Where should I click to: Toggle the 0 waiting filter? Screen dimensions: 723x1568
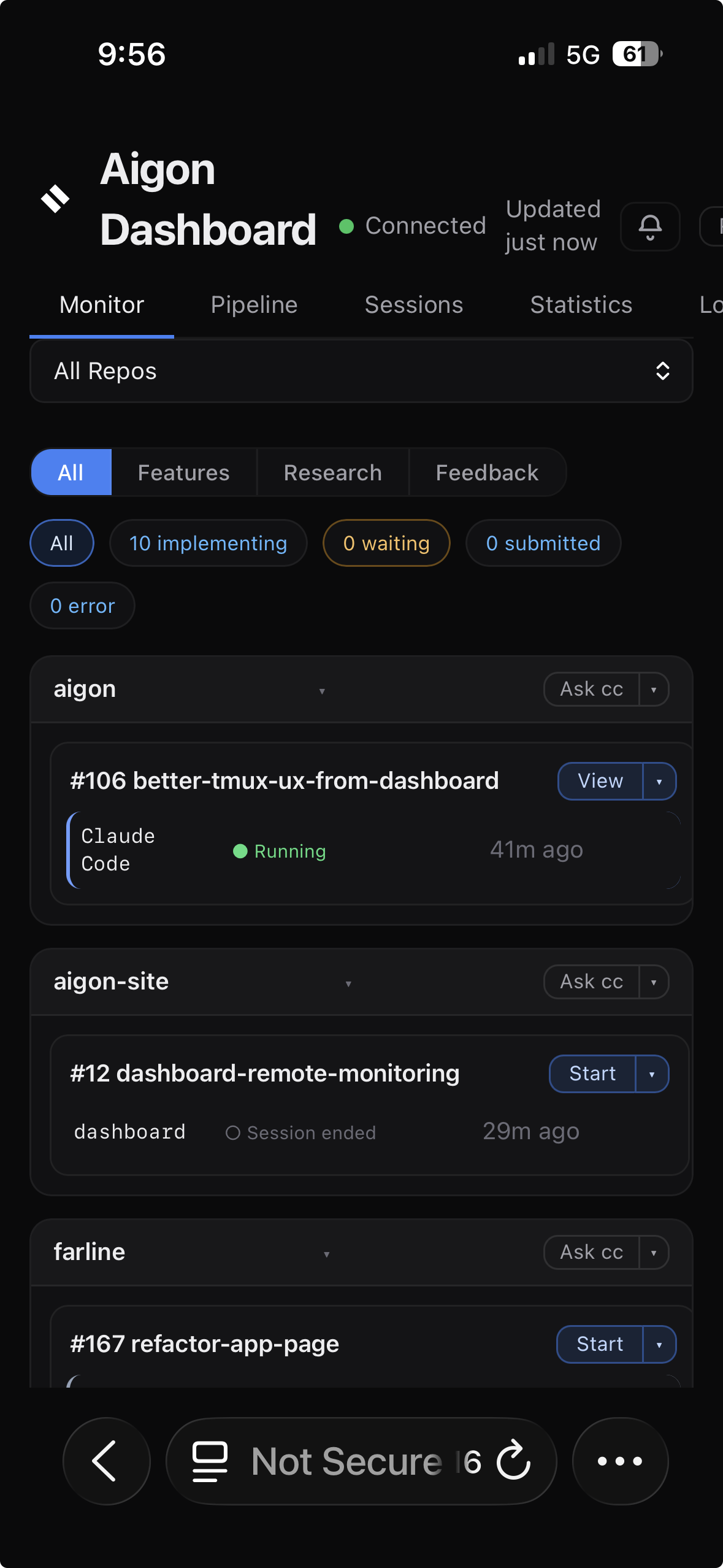[386, 543]
